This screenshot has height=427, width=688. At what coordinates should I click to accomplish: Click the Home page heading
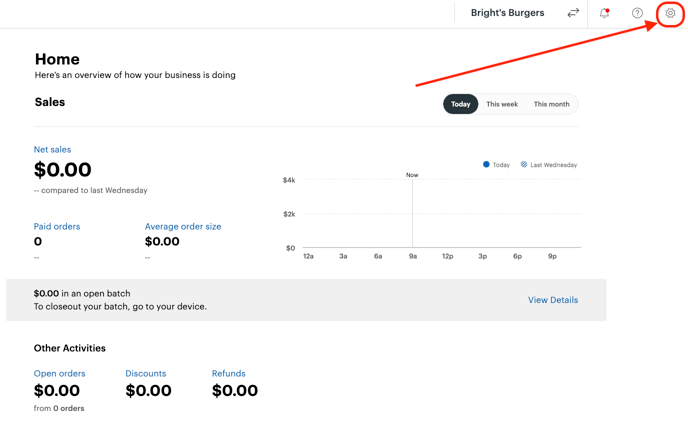point(57,59)
